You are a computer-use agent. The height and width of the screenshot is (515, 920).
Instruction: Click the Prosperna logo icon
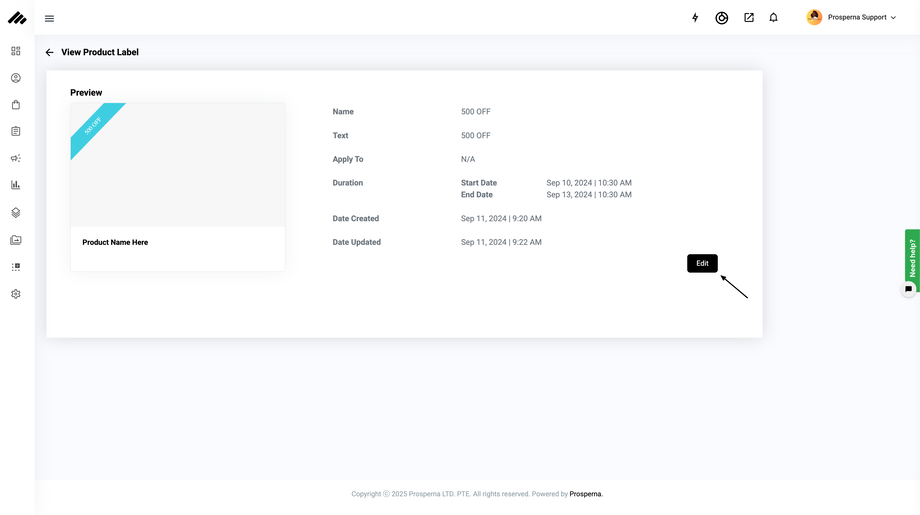(17, 18)
